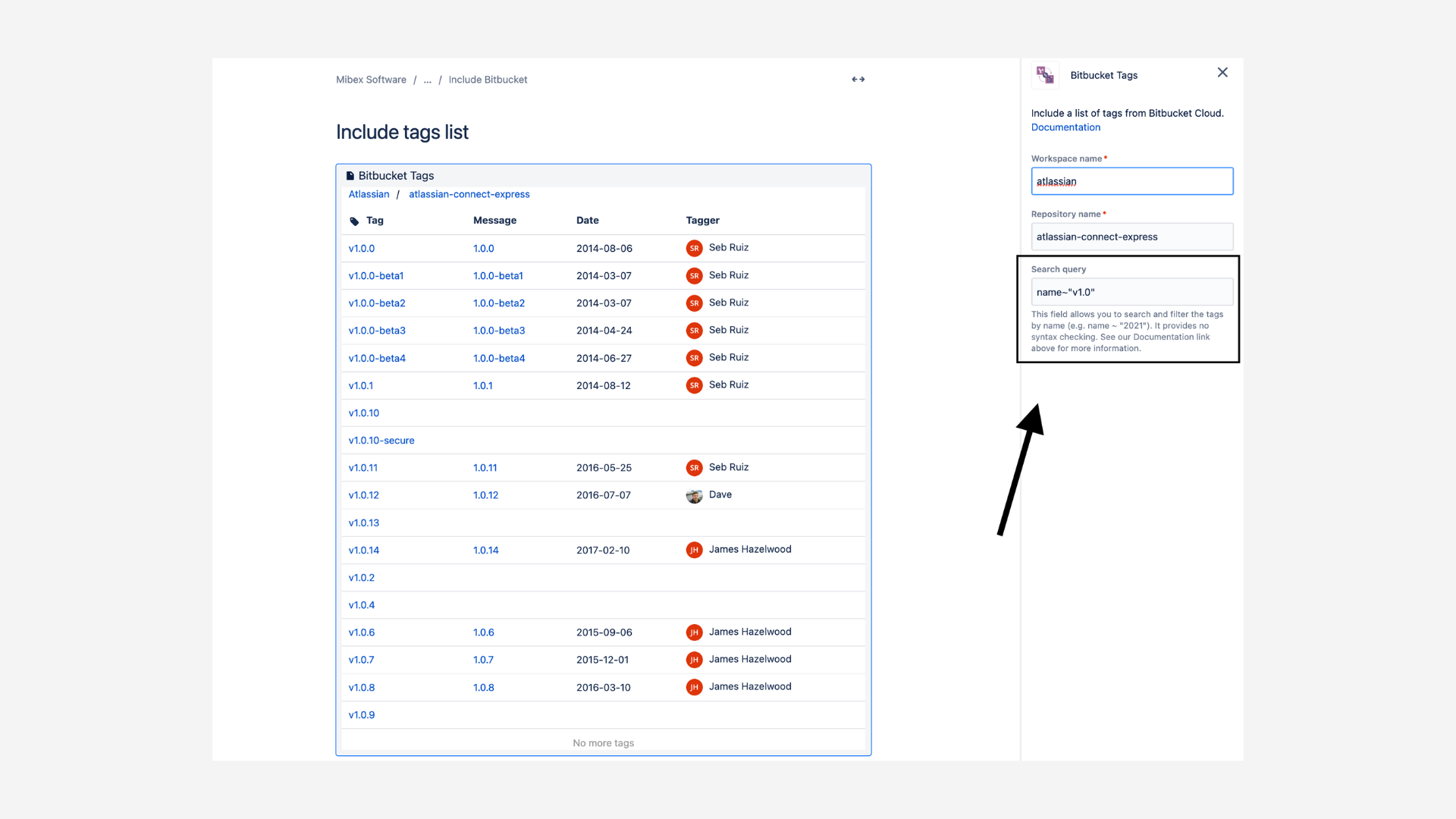Open the atlassian-connect-express repository link
The height and width of the screenshot is (819, 1456).
coord(469,194)
